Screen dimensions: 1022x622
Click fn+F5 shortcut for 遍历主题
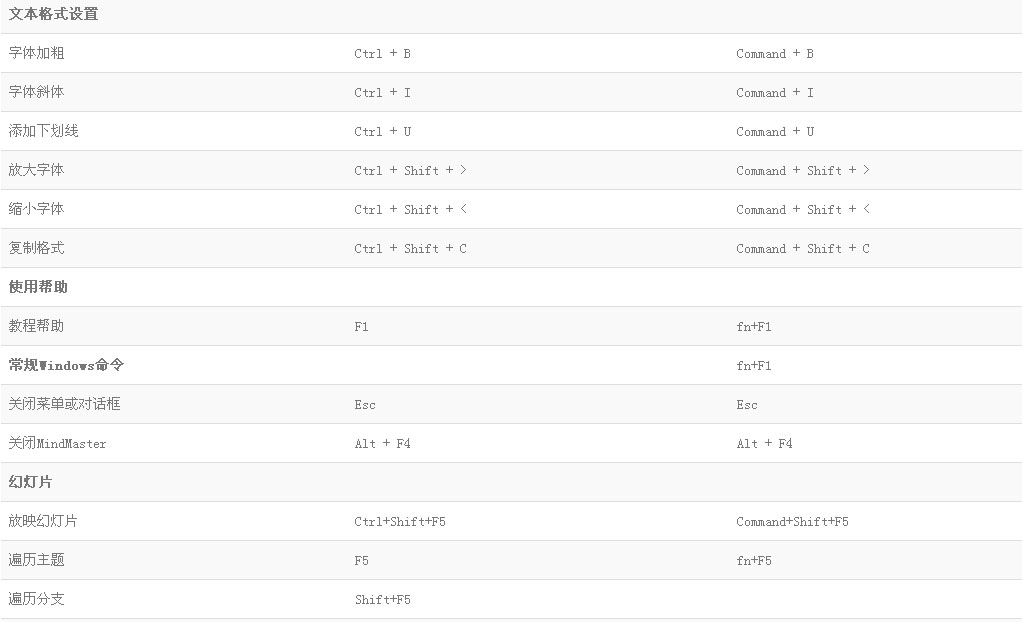[x=754, y=561]
